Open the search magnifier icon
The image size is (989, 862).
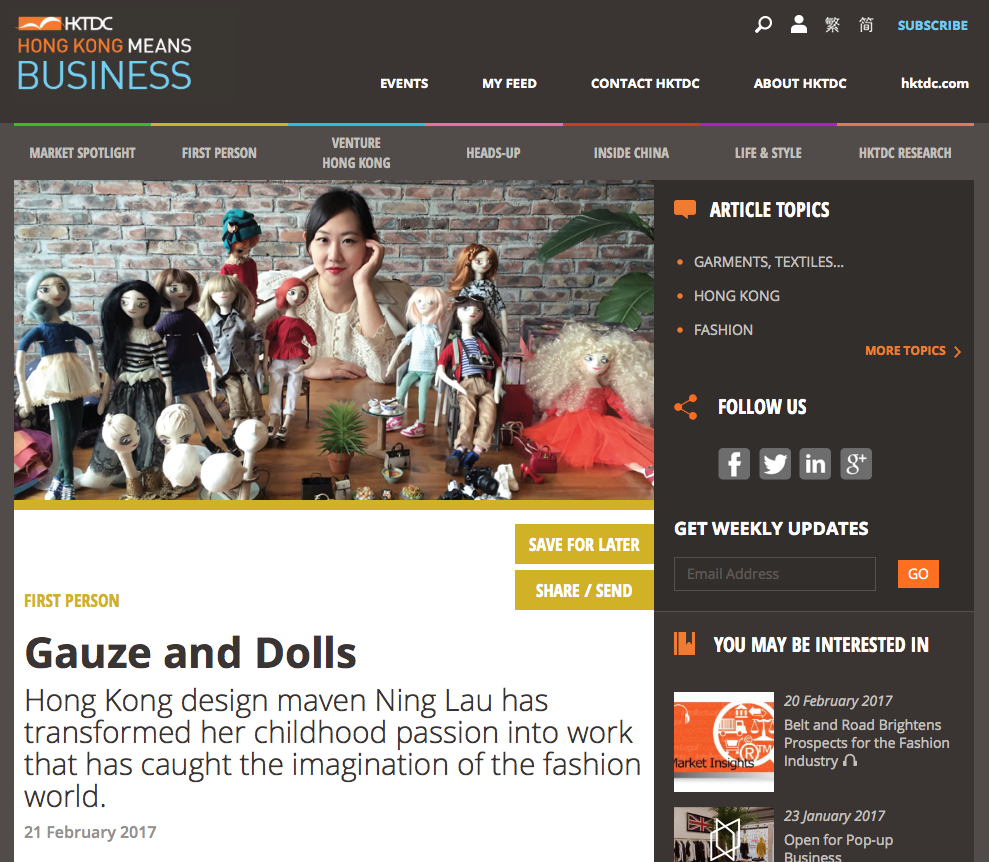(x=763, y=25)
